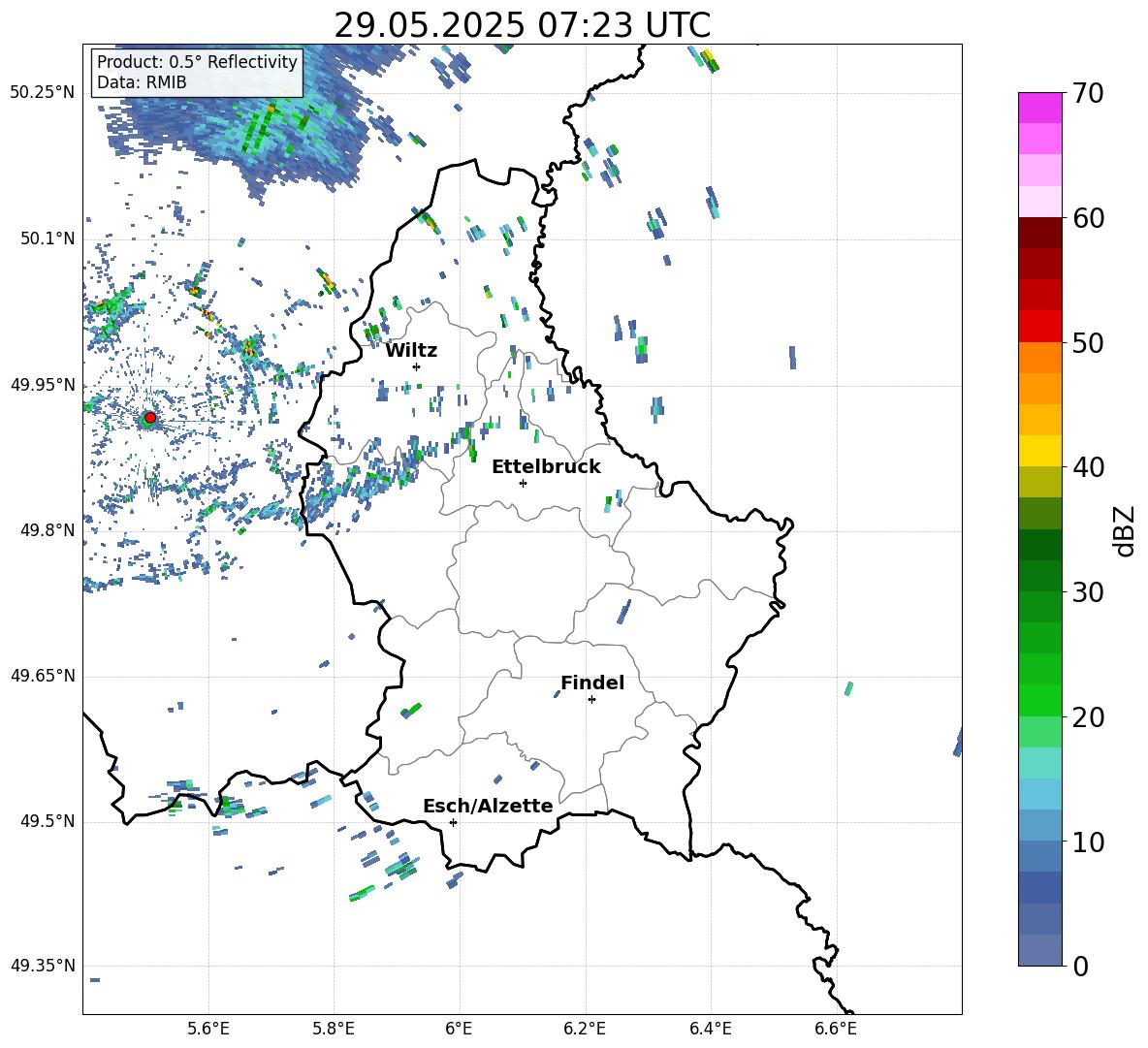The width and height of the screenshot is (1148, 1048).
Task: Select the Esch/Alzette city label
Action: [x=488, y=806]
